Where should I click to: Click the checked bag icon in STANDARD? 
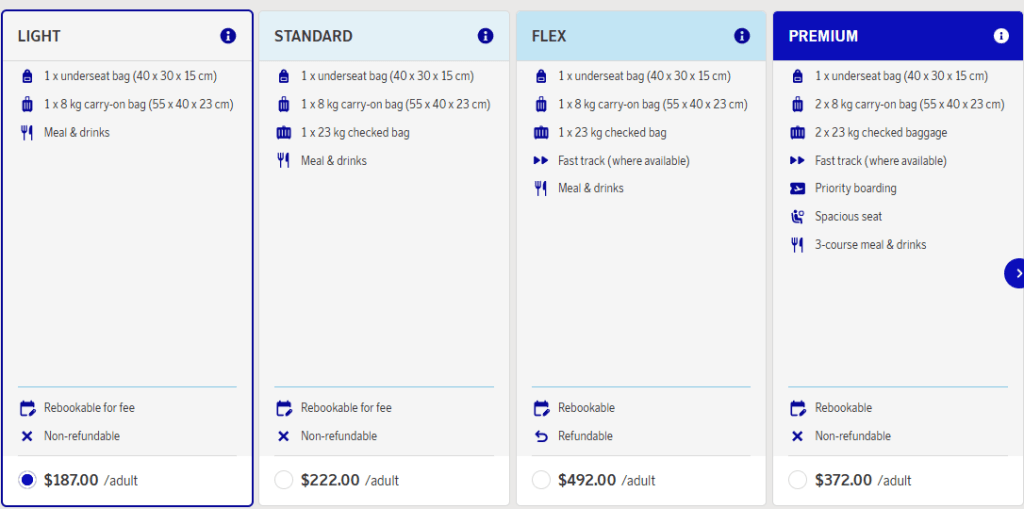283,133
